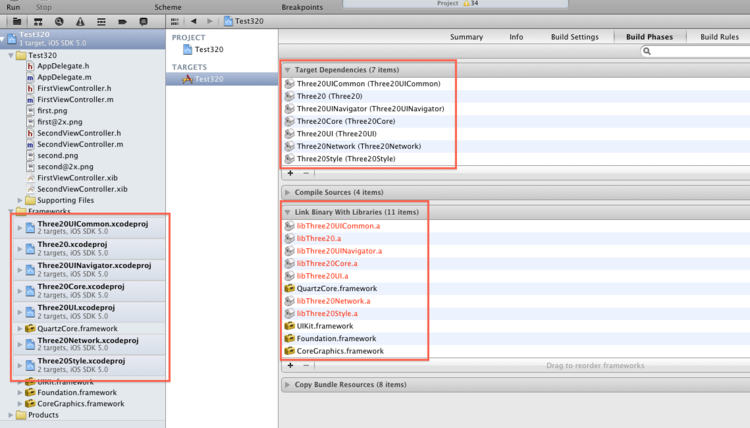Collapse the Test320 group folder

pyautogui.click(x=11, y=55)
